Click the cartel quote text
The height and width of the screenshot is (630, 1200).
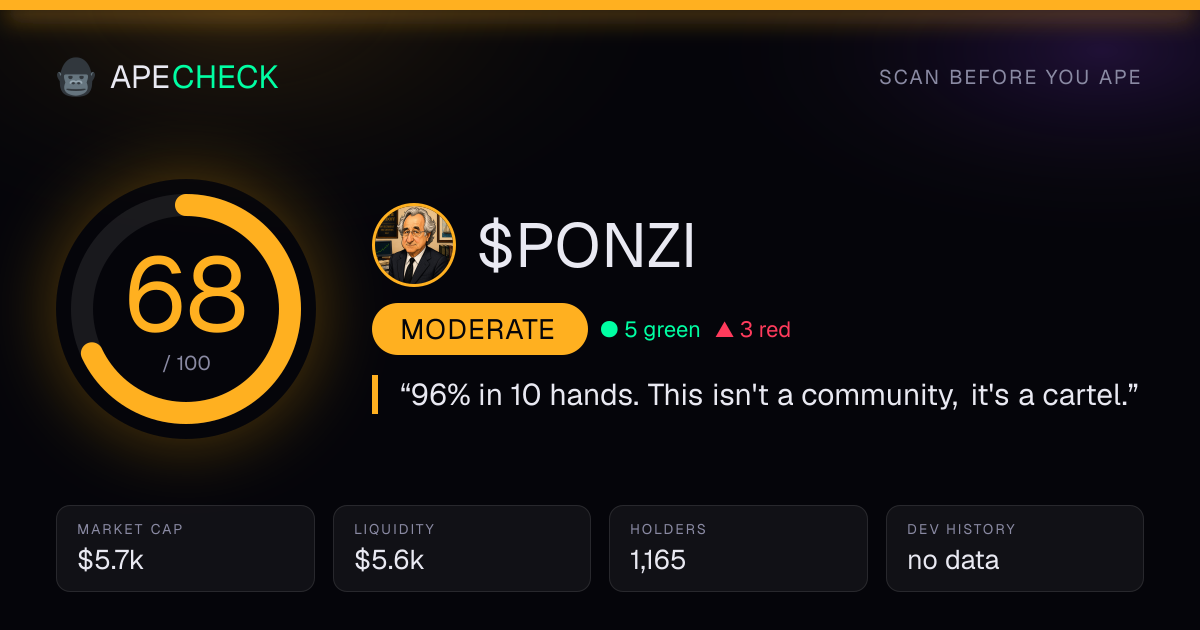click(x=769, y=395)
